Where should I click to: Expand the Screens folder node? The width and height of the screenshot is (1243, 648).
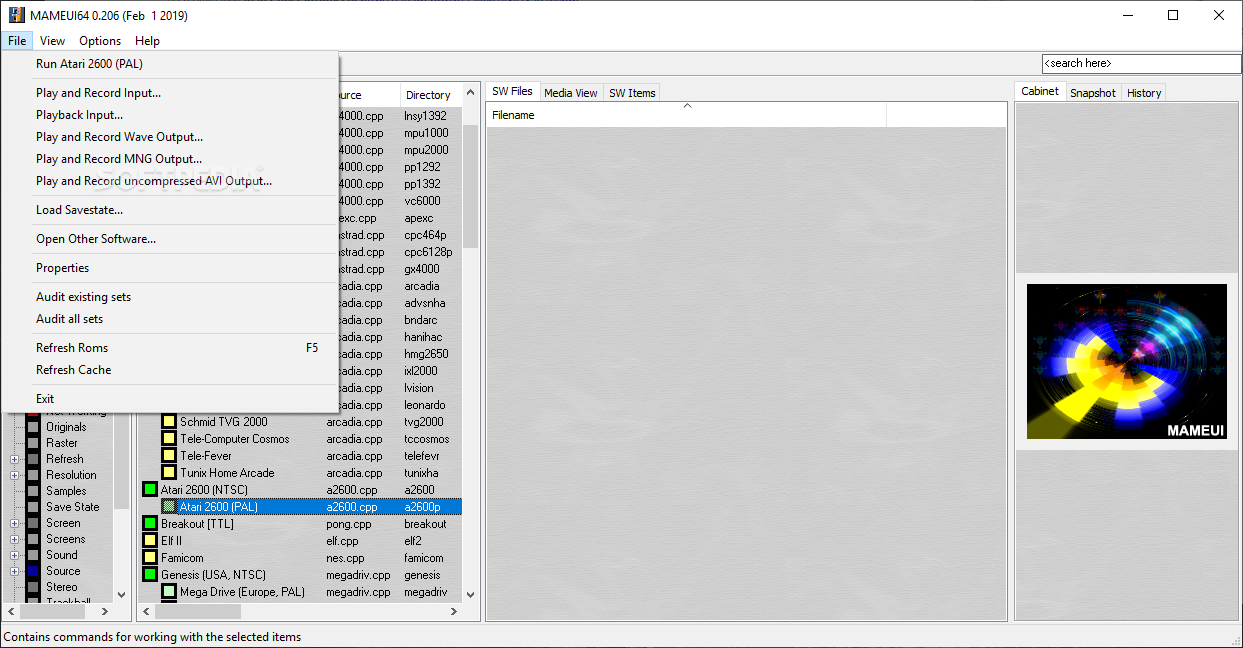(x=15, y=539)
